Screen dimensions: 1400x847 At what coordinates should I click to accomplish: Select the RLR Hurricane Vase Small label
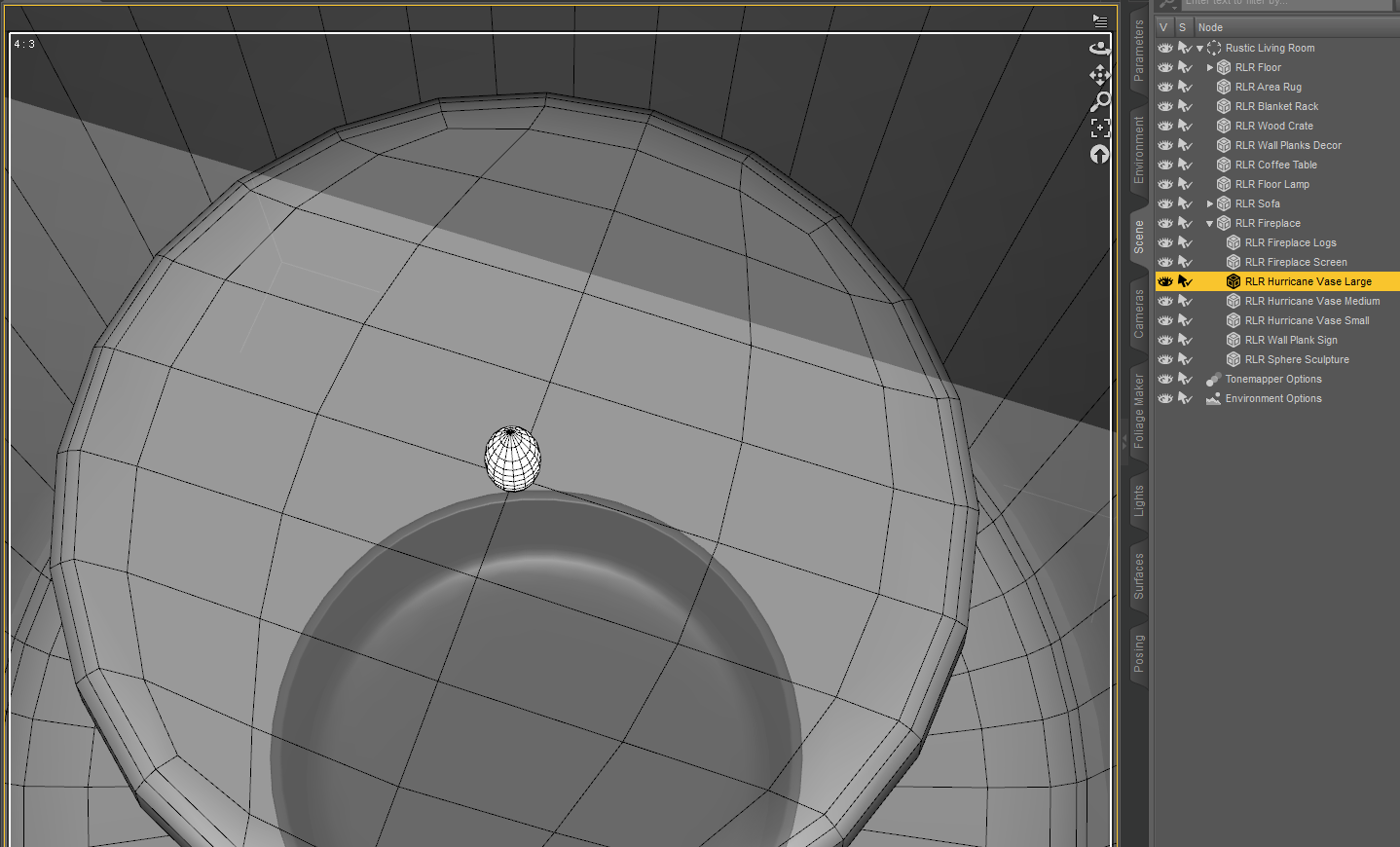[1307, 320]
